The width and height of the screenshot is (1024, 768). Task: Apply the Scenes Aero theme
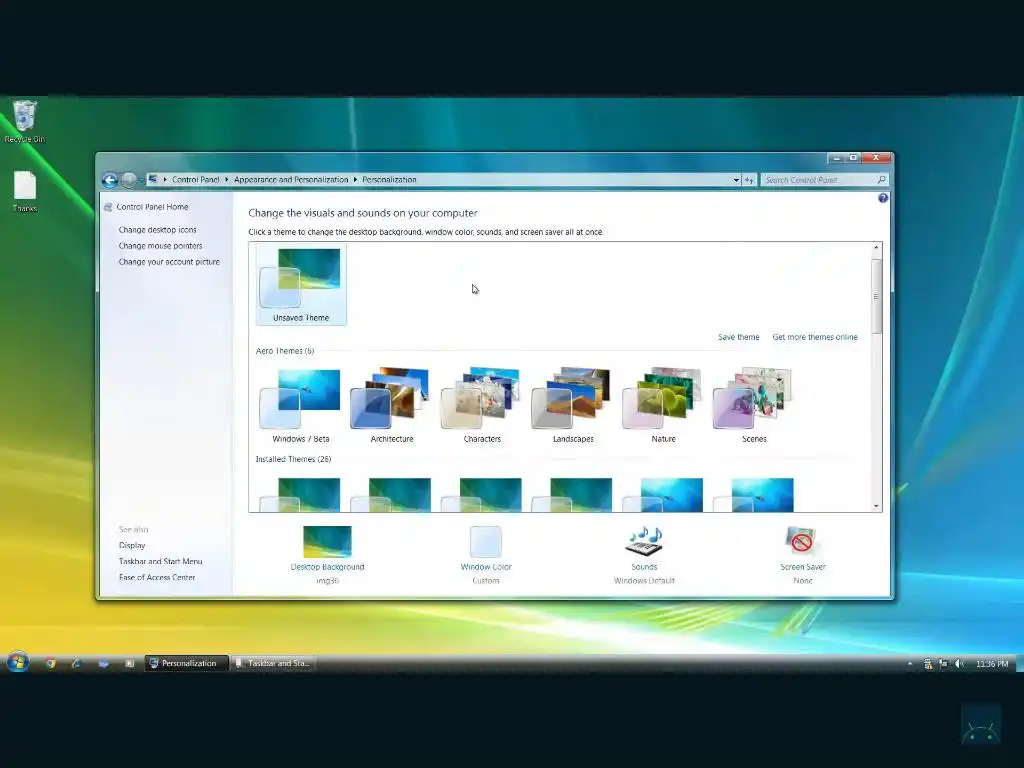(754, 406)
